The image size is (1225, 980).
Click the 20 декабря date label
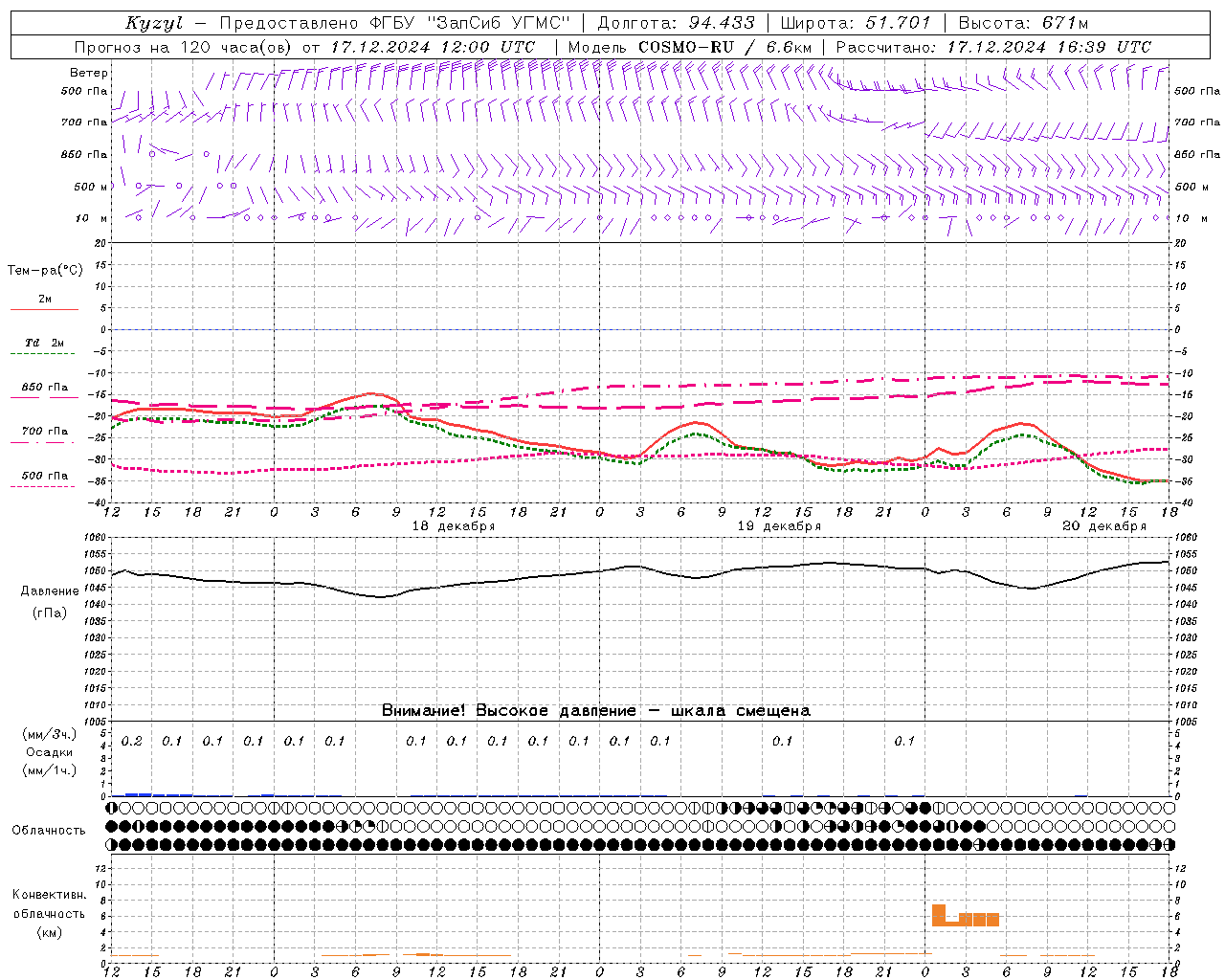point(1103,526)
